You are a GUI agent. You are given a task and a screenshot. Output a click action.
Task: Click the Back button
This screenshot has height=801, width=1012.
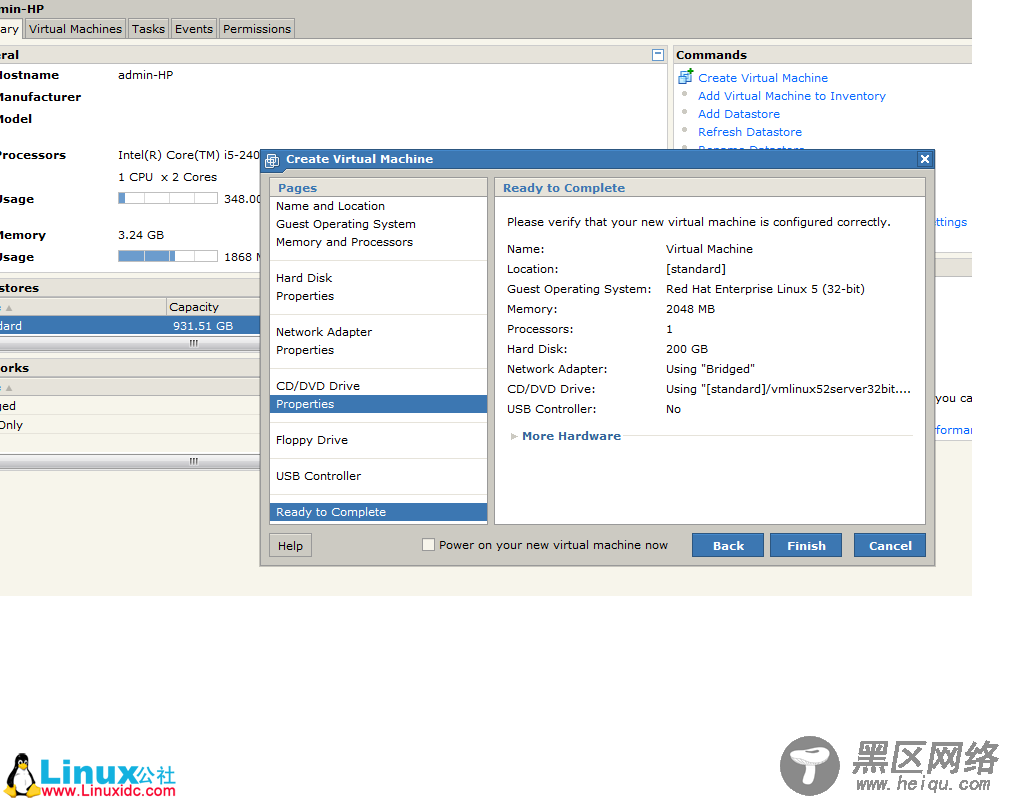click(728, 545)
